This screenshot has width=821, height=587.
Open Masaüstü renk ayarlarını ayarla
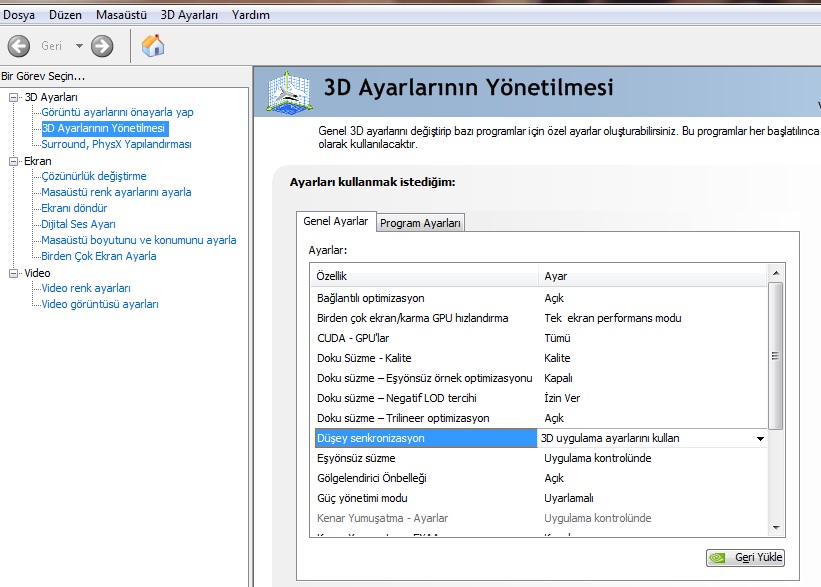pos(116,192)
